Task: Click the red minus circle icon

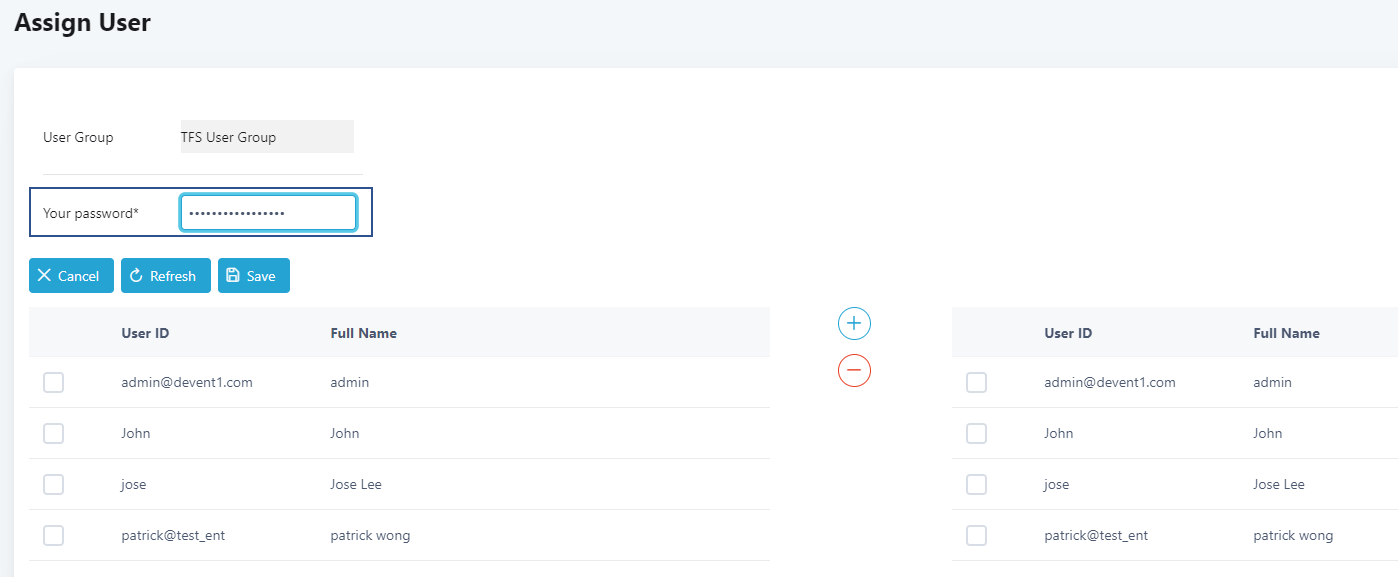Action: pyautogui.click(x=854, y=370)
